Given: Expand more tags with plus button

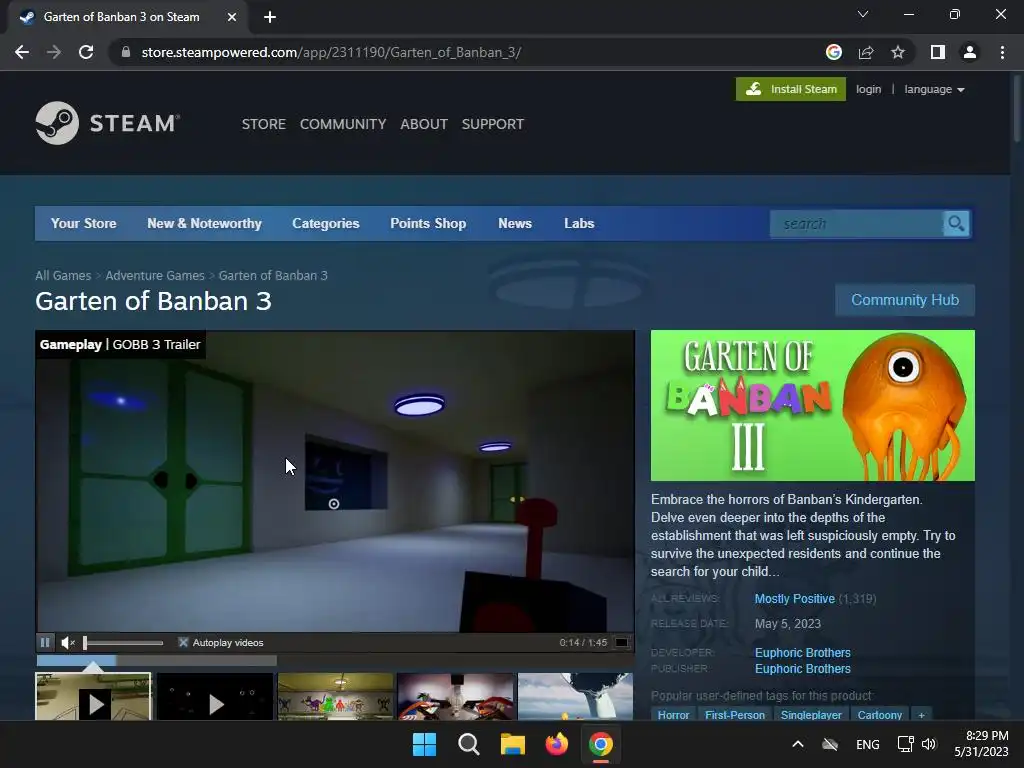Looking at the screenshot, I should (921, 714).
